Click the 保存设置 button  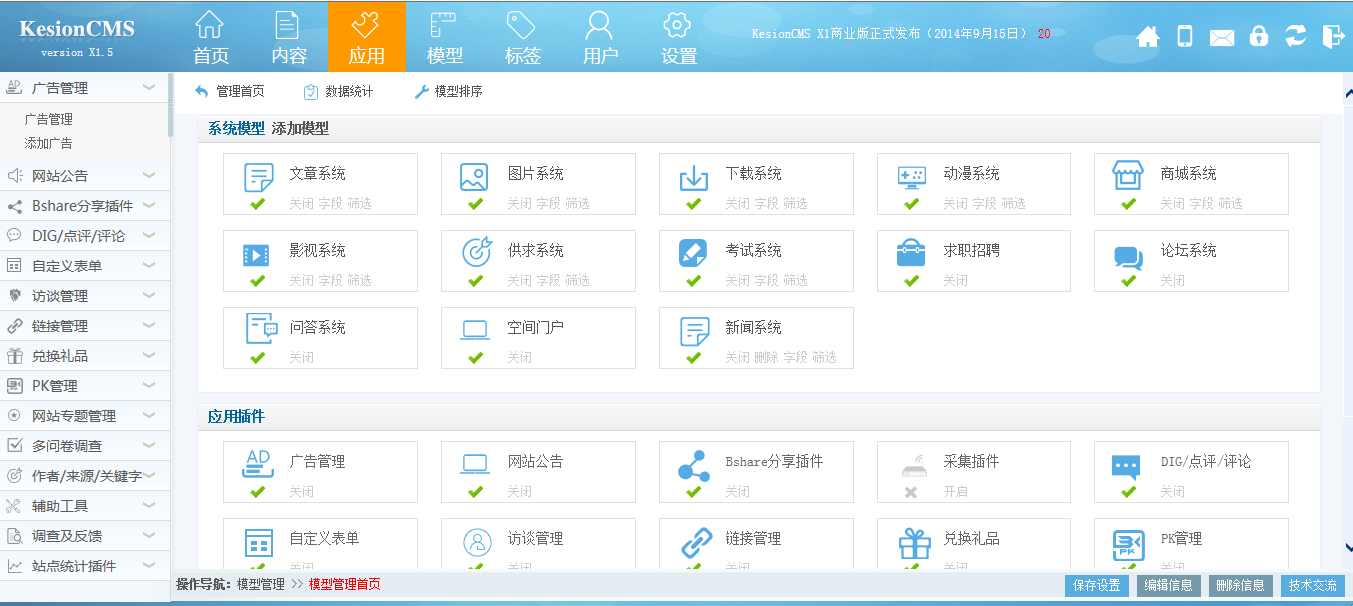1096,585
